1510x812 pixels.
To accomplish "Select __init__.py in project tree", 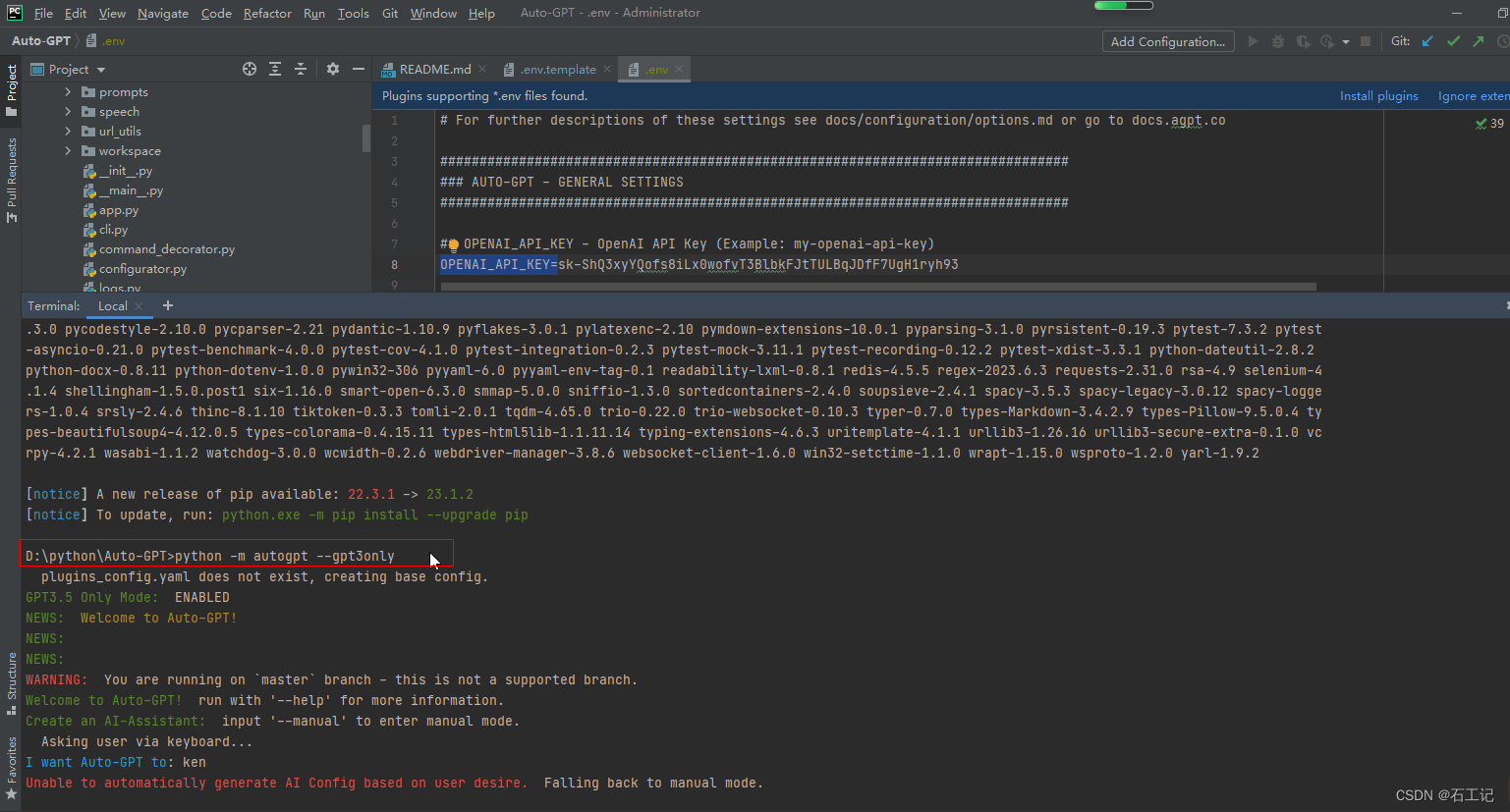I will click(x=118, y=171).
